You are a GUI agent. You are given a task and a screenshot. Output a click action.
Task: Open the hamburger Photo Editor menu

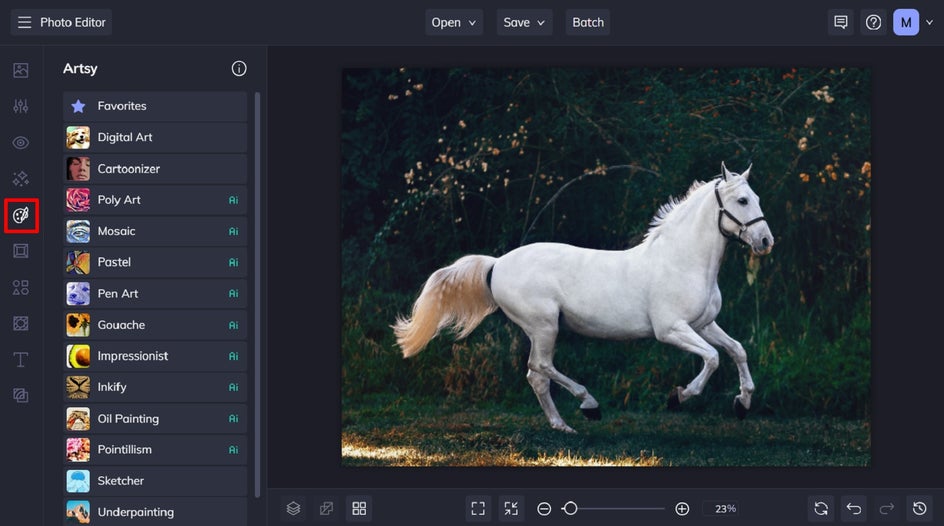click(25, 22)
